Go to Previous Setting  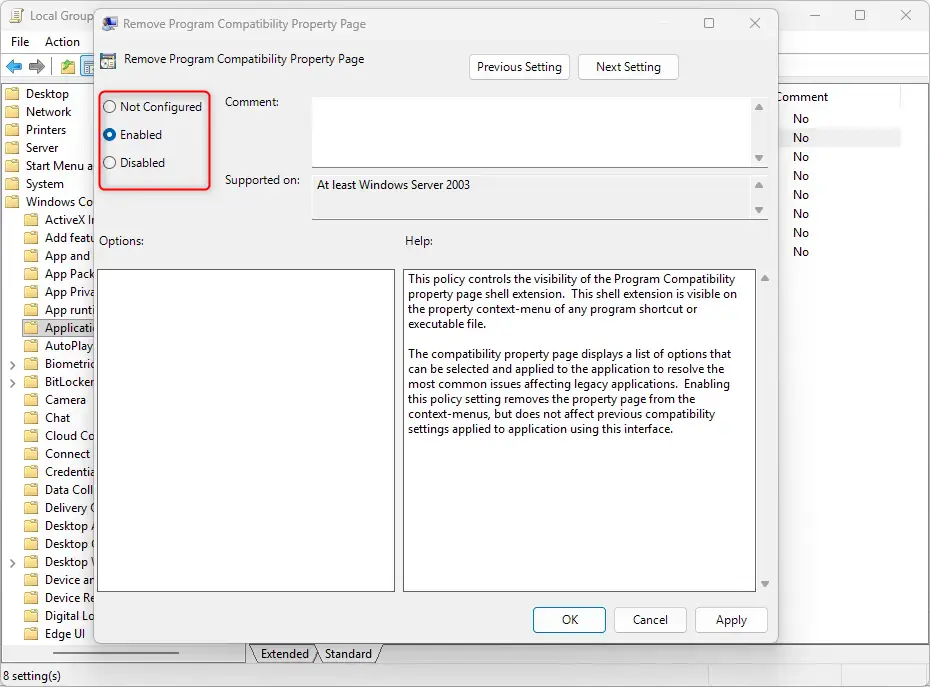point(519,67)
